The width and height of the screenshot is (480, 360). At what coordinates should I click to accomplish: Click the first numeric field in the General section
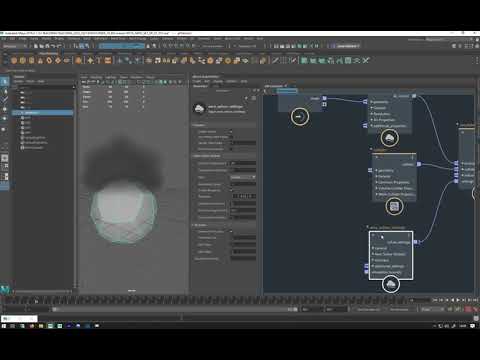[244, 143]
